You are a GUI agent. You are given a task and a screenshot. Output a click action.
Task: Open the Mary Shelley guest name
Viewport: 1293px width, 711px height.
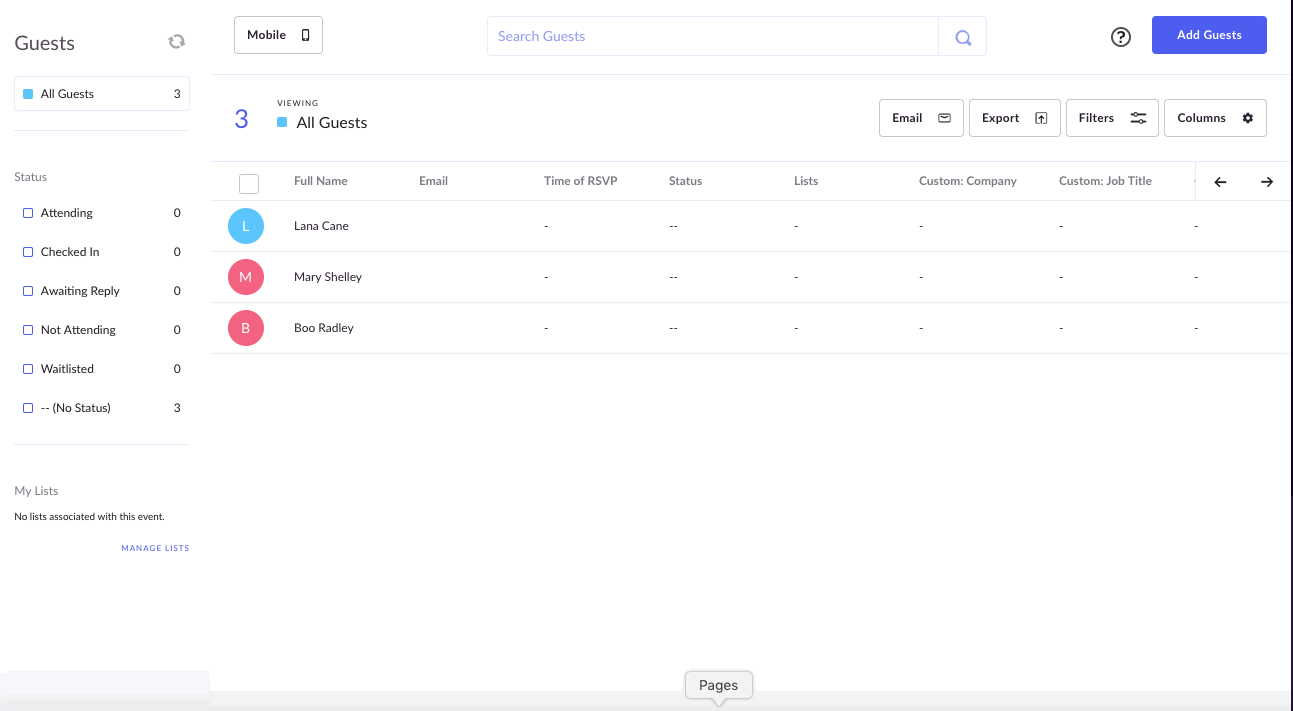328,277
